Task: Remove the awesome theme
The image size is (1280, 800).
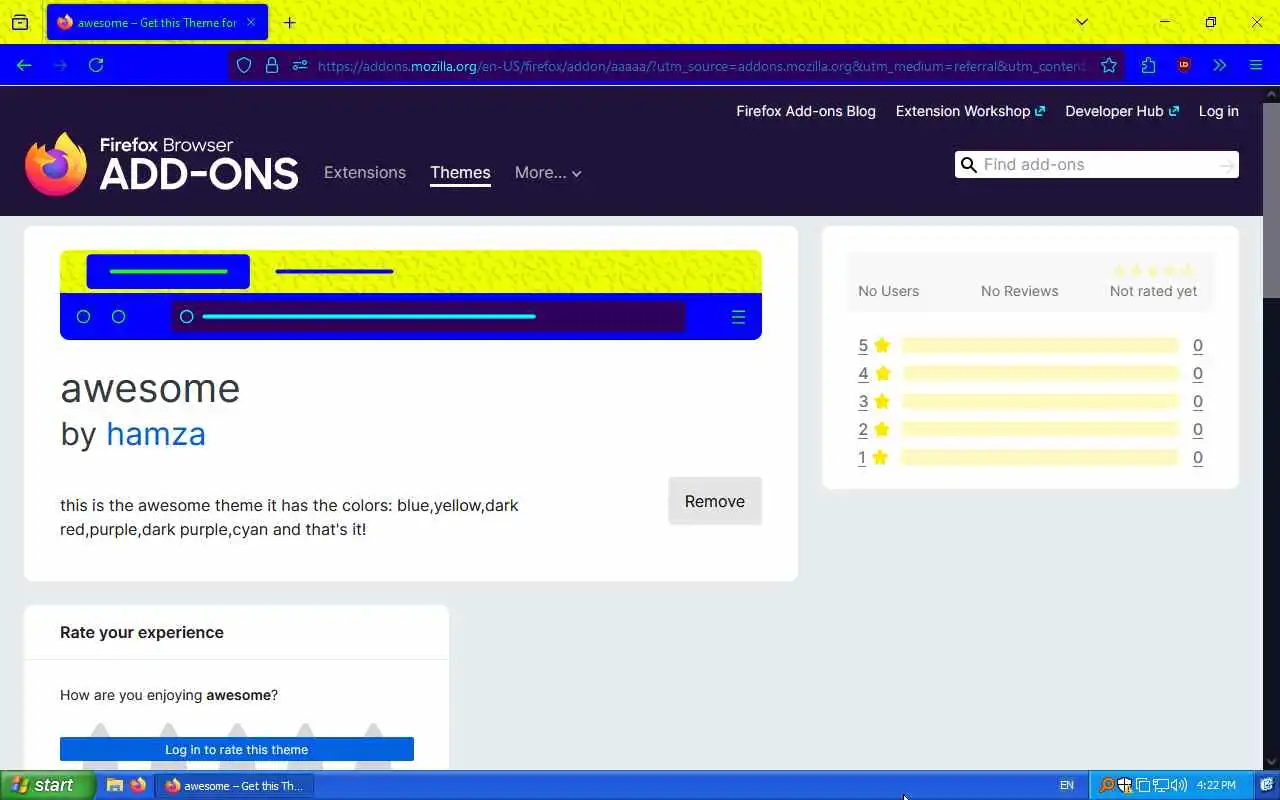Action: 715,501
